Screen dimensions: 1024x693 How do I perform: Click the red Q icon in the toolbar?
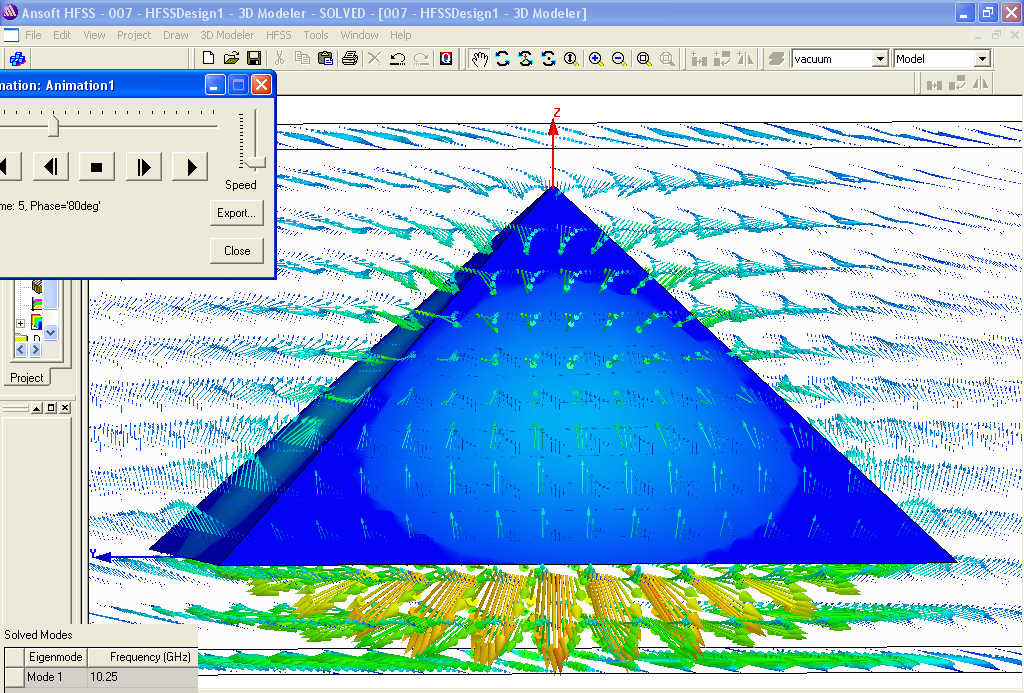(446, 58)
